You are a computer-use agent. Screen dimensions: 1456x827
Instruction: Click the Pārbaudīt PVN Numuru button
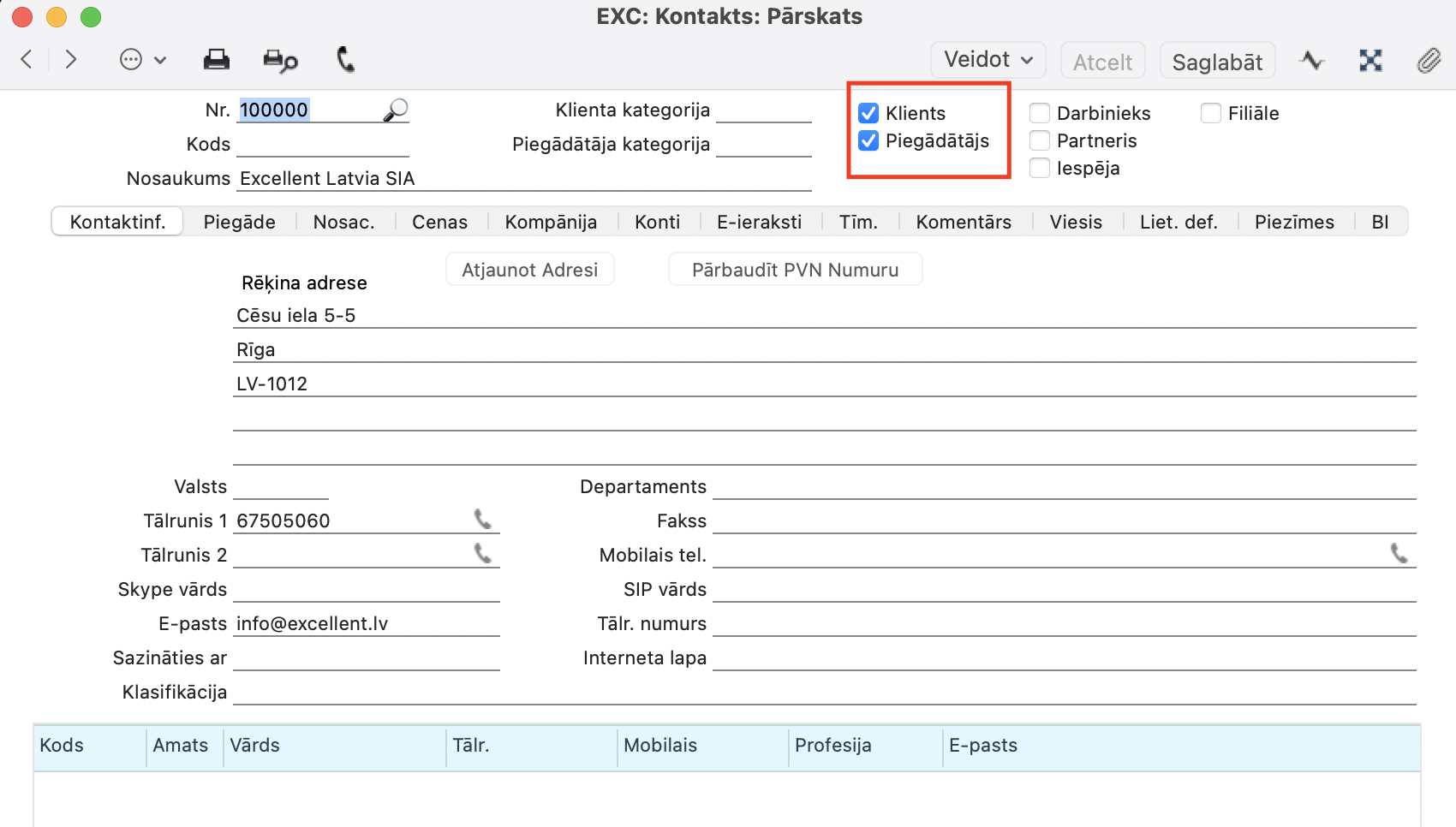[795, 270]
